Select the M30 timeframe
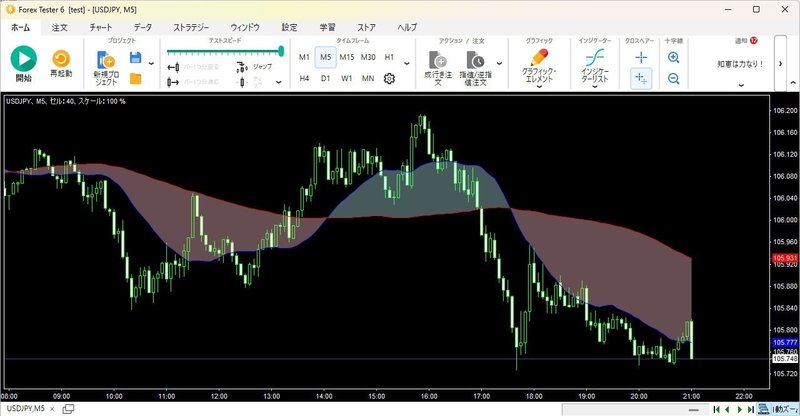800x416 pixels. tap(368, 57)
